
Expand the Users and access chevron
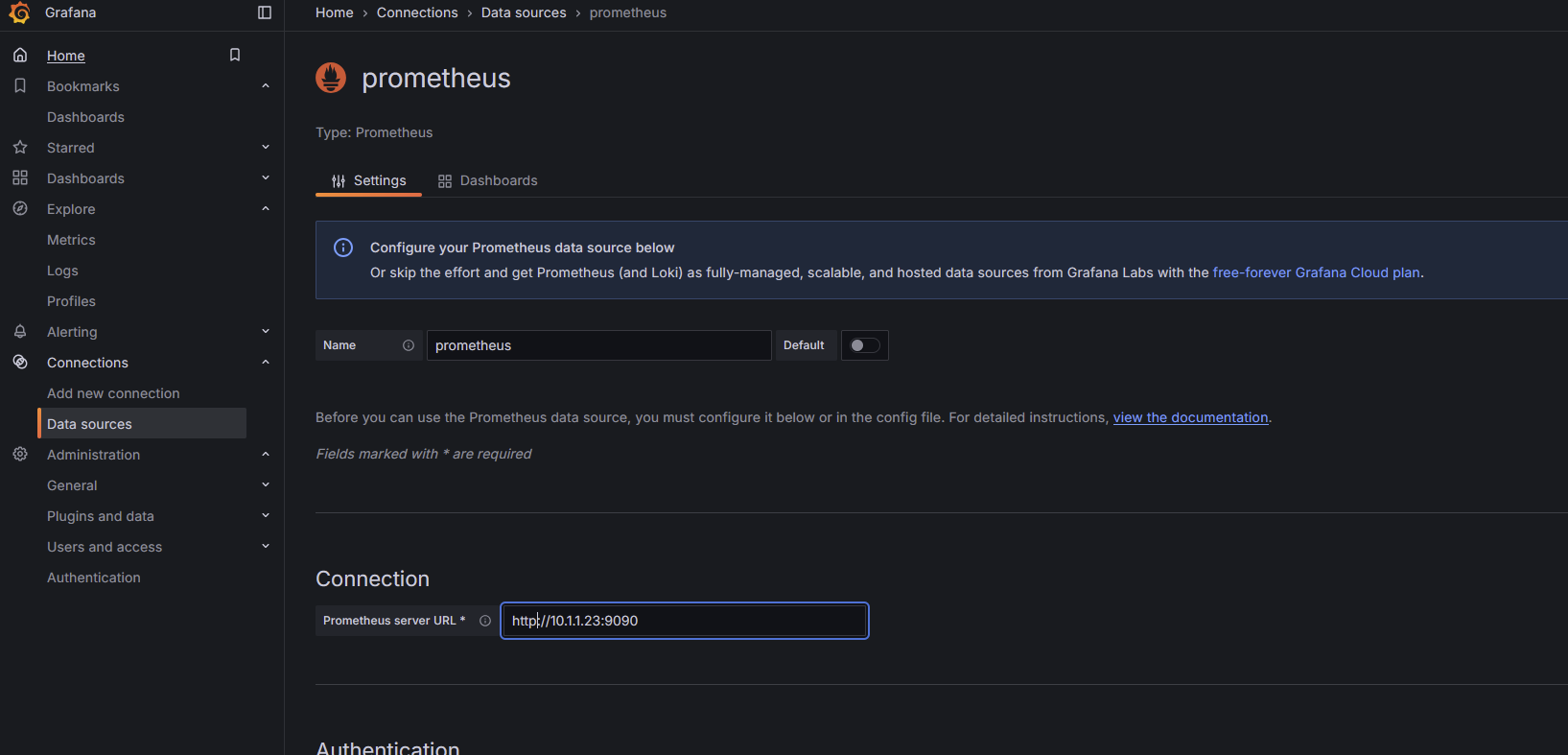click(x=266, y=546)
